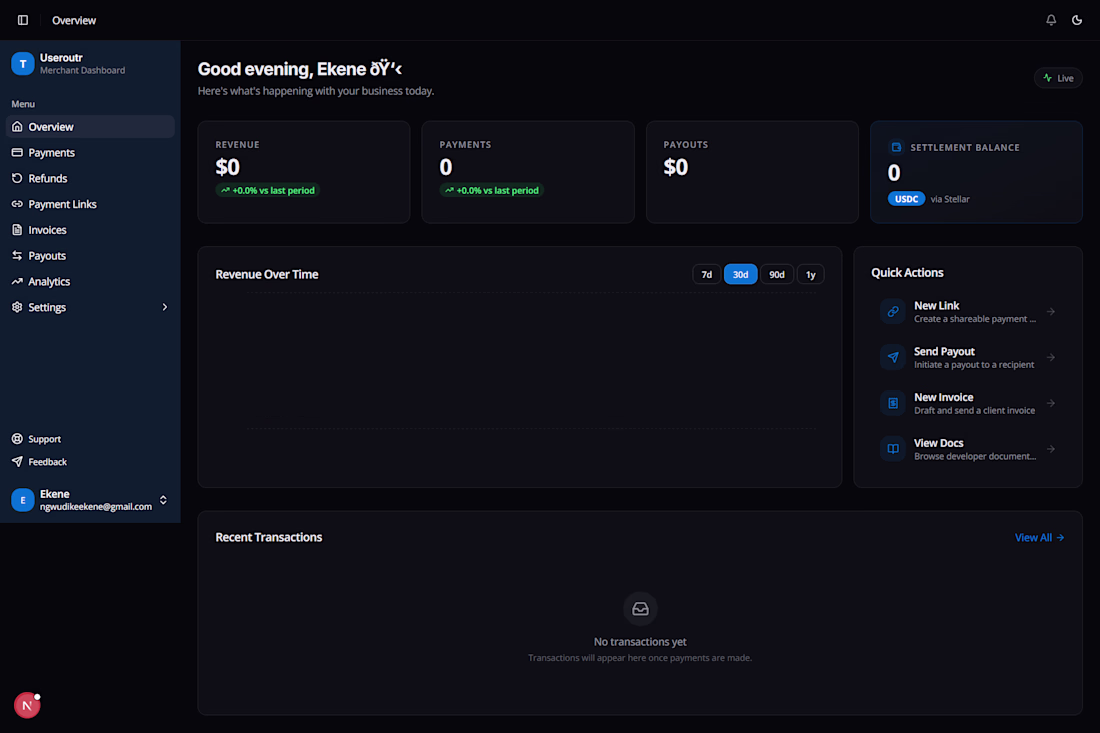
Task: Click the Send Payout plane icon
Action: tap(893, 357)
